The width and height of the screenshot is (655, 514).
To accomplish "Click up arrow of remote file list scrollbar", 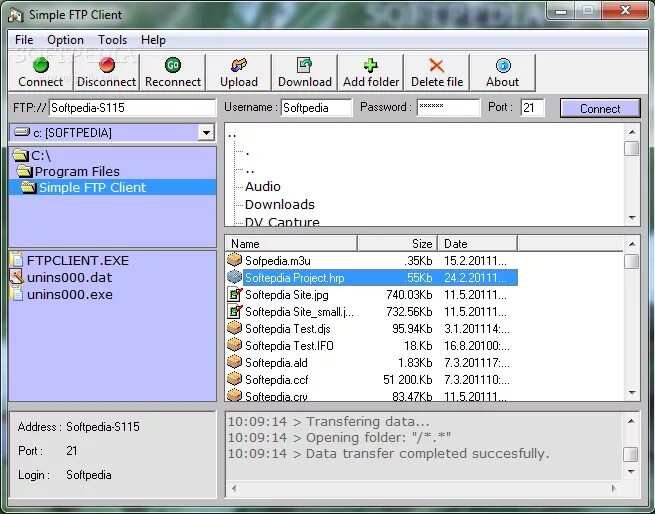I will (x=632, y=244).
